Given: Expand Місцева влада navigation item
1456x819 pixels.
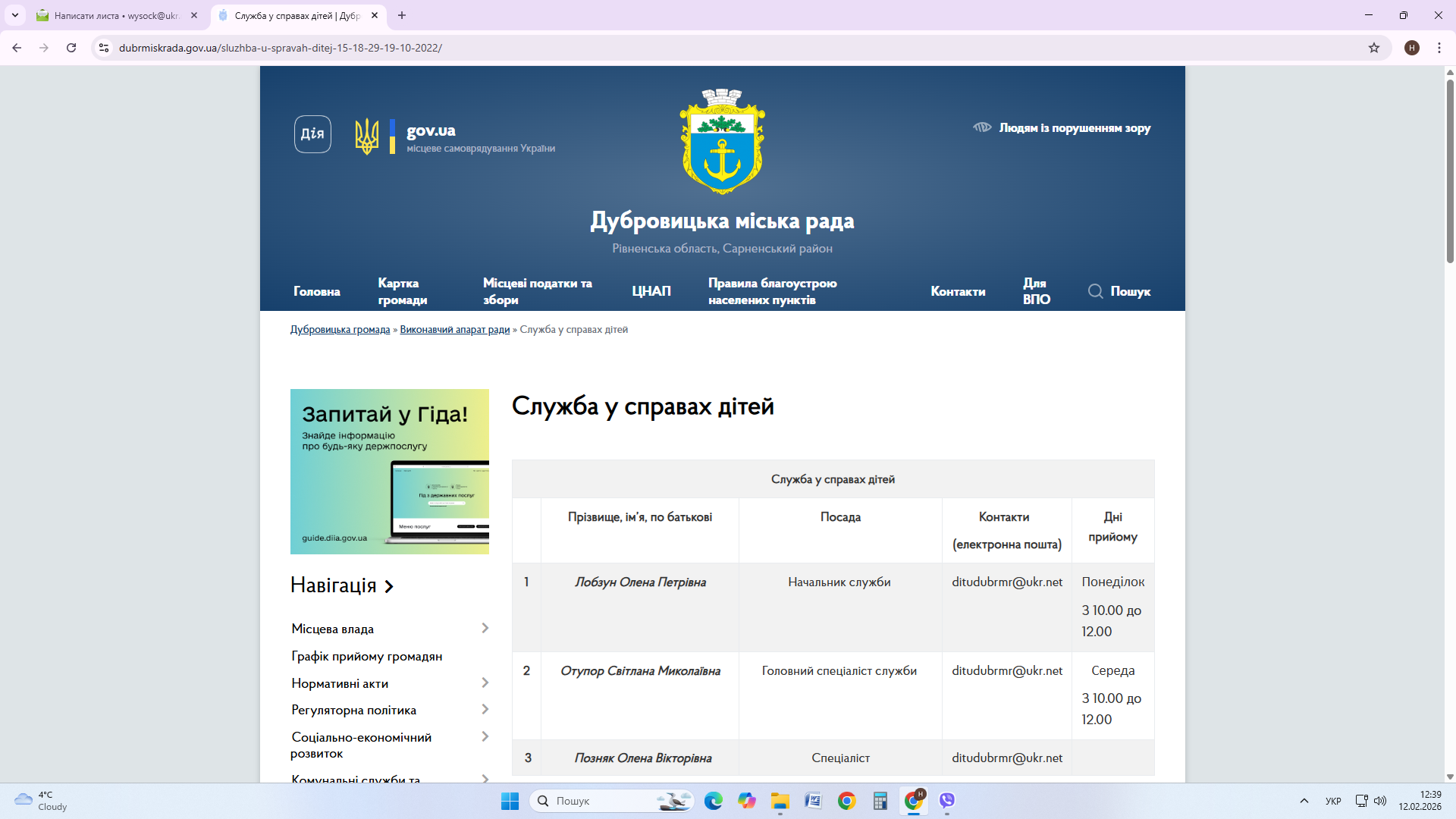Looking at the screenshot, I should [485, 628].
